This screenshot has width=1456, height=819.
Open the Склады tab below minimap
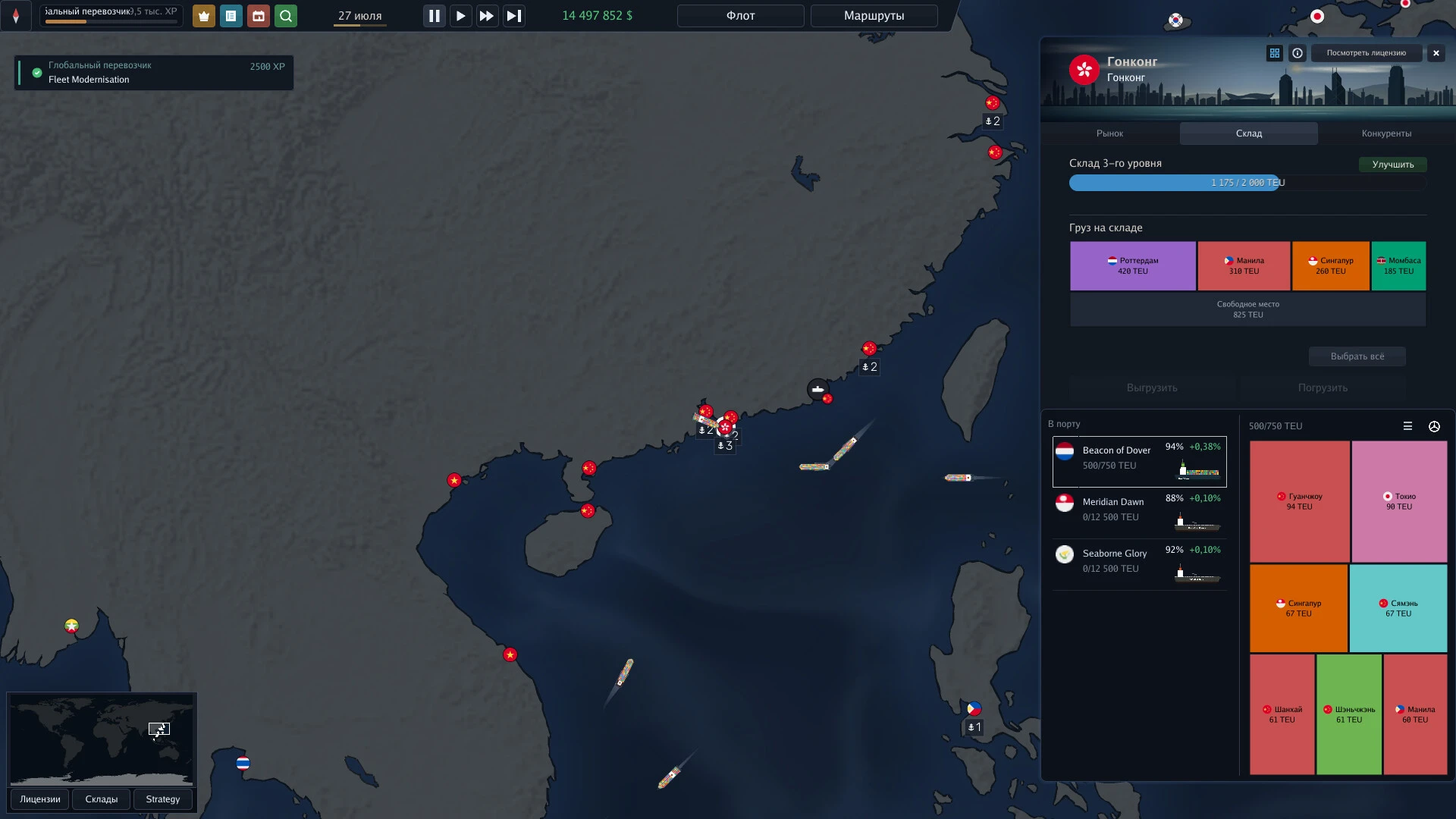pos(101,799)
